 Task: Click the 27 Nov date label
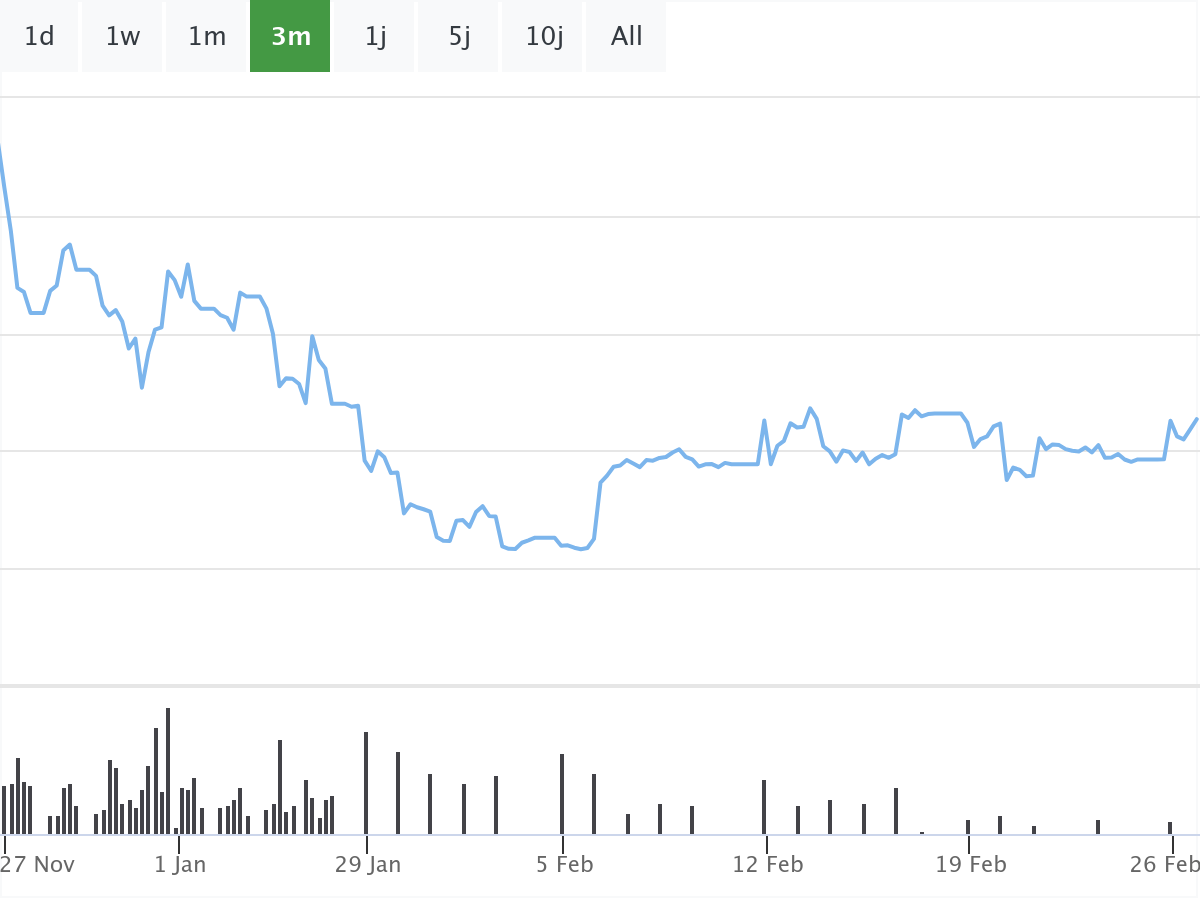tap(38, 864)
